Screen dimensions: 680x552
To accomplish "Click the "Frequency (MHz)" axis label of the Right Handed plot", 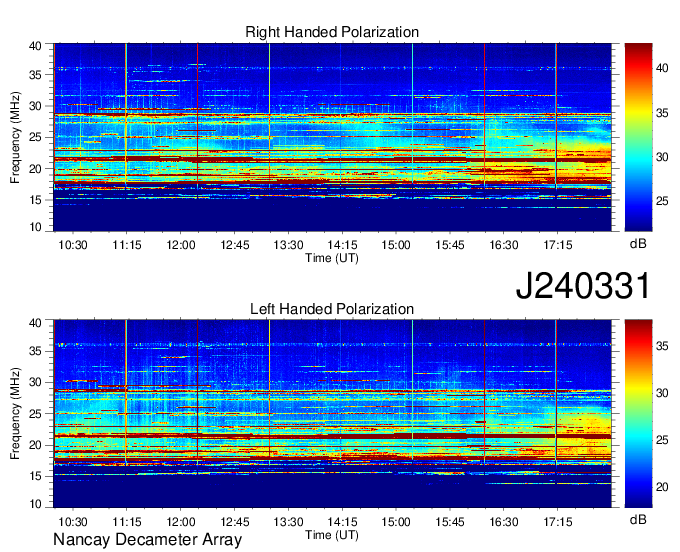I will tap(15, 137).
